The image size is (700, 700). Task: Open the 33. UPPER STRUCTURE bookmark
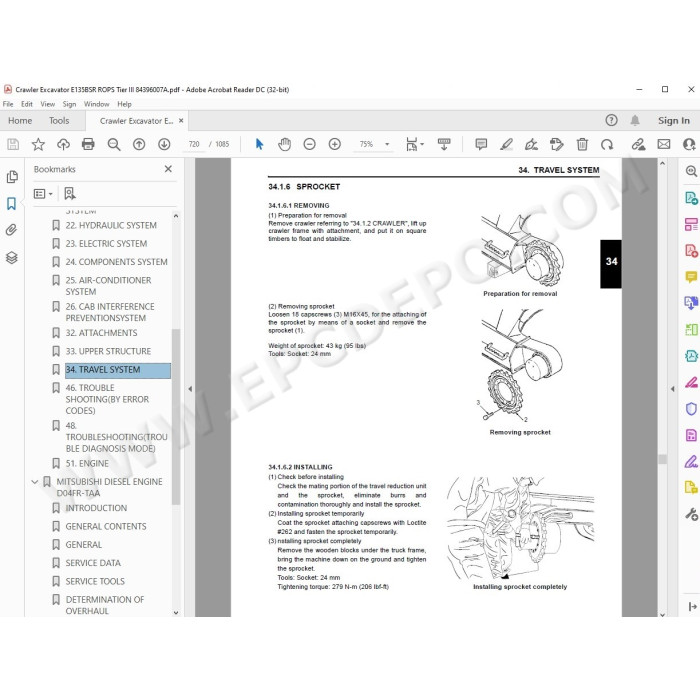[x=108, y=351]
